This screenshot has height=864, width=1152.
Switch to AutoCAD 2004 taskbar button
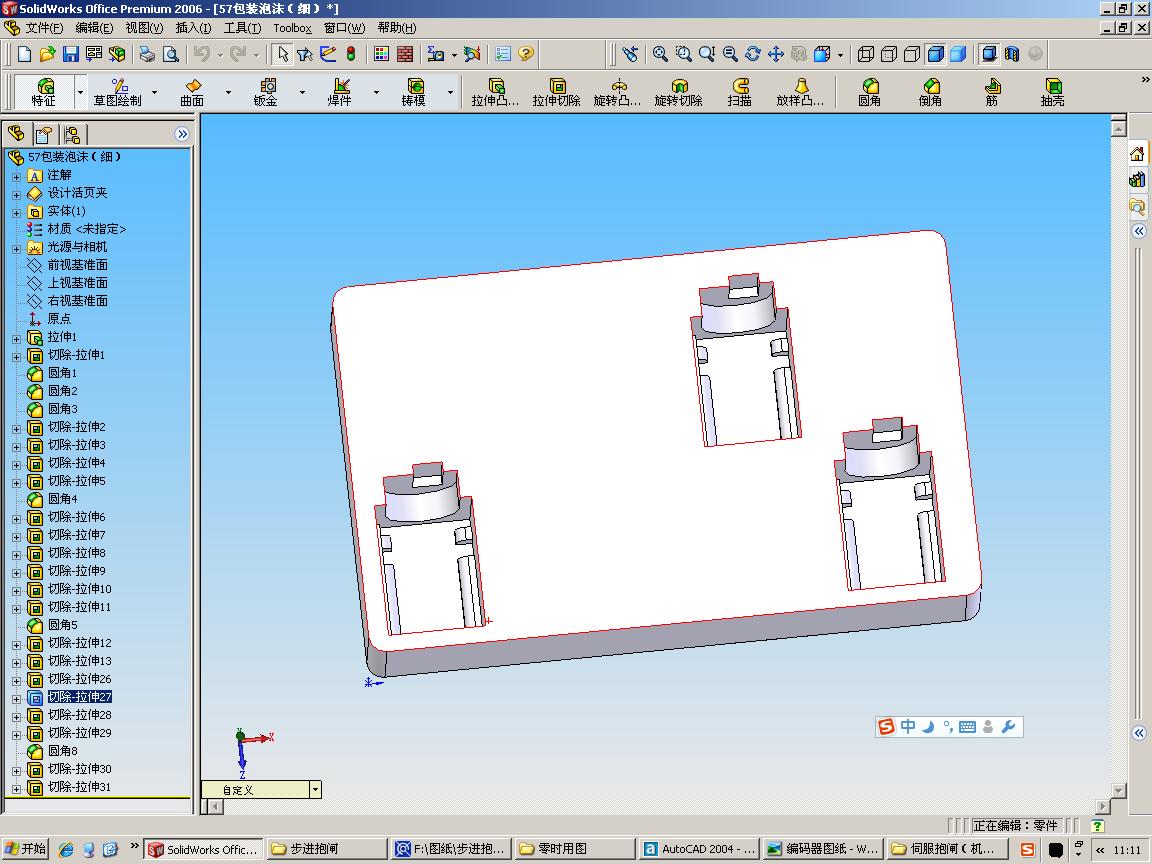click(x=699, y=849)
